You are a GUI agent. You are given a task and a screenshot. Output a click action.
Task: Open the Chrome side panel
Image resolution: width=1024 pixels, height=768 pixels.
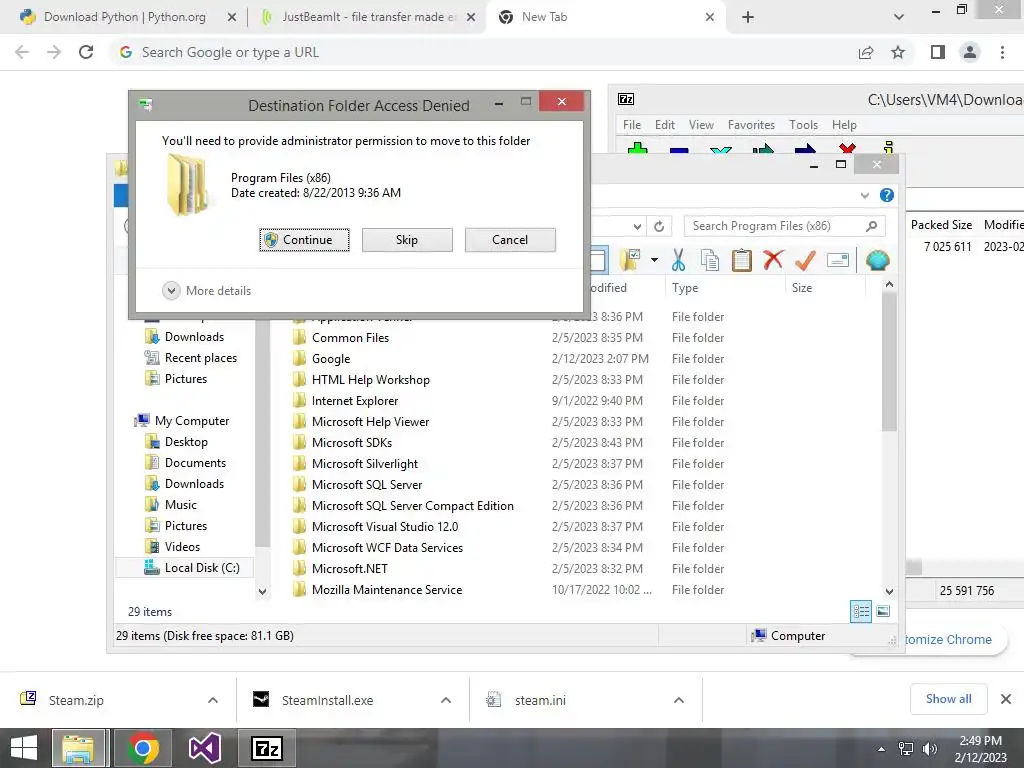(x=938, y=52)
